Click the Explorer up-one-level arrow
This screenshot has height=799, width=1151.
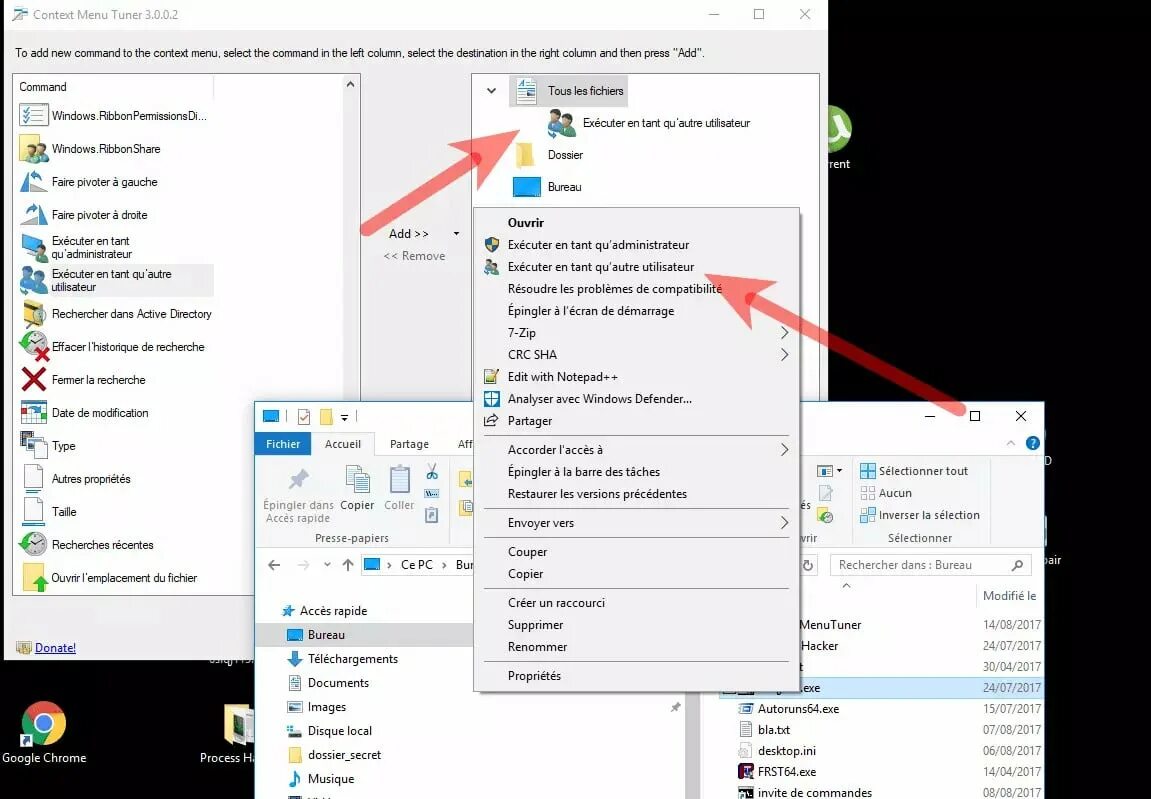(348, 565)
